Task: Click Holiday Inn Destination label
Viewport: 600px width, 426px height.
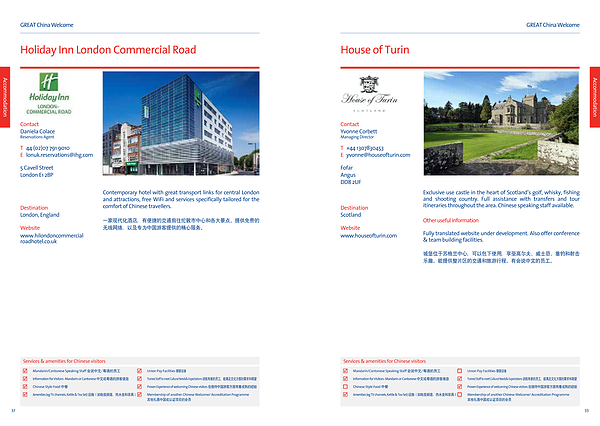Action: point(34,208)
